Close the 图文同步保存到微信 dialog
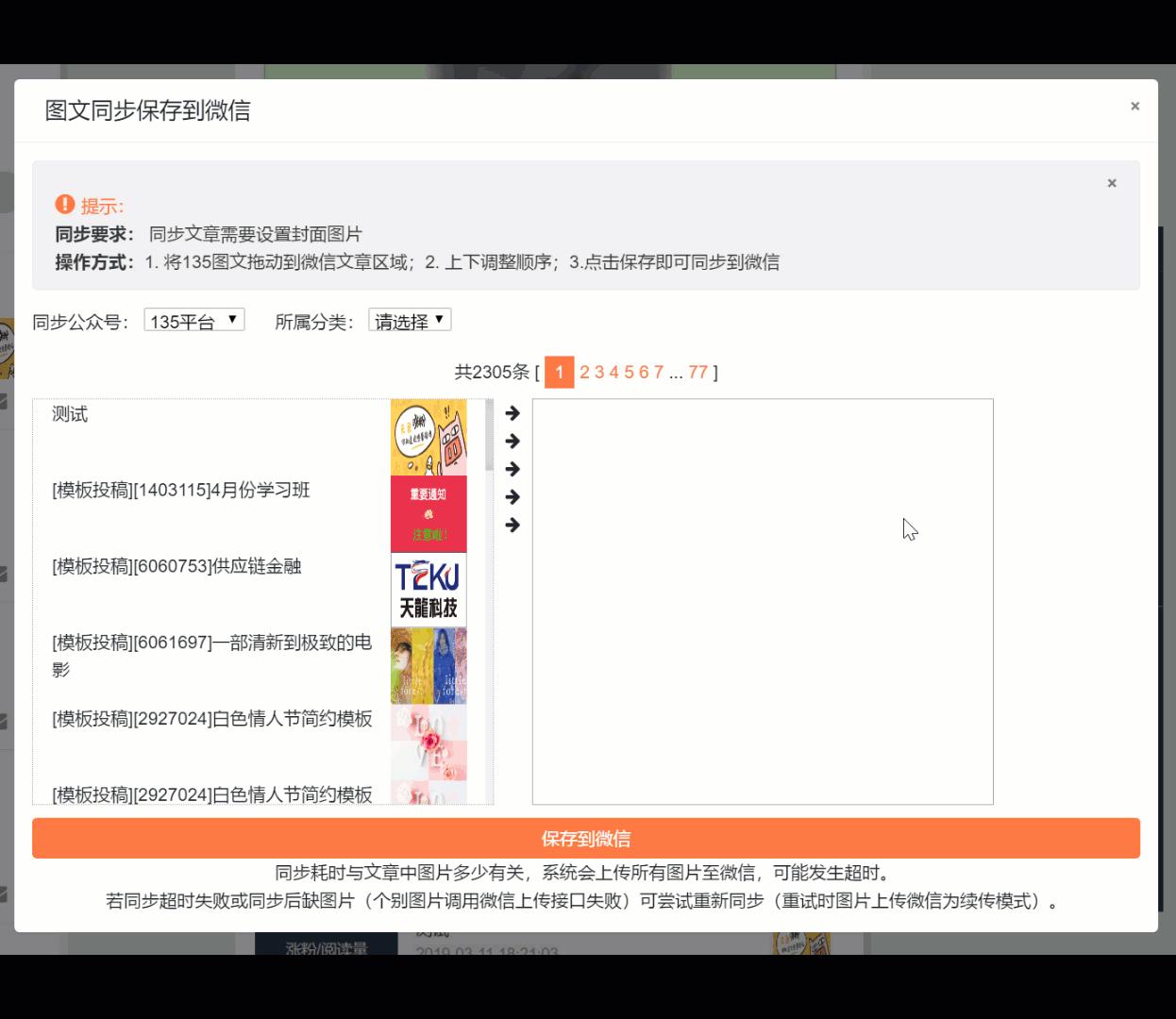The image size is (1176, 1019). [1135, 106]
